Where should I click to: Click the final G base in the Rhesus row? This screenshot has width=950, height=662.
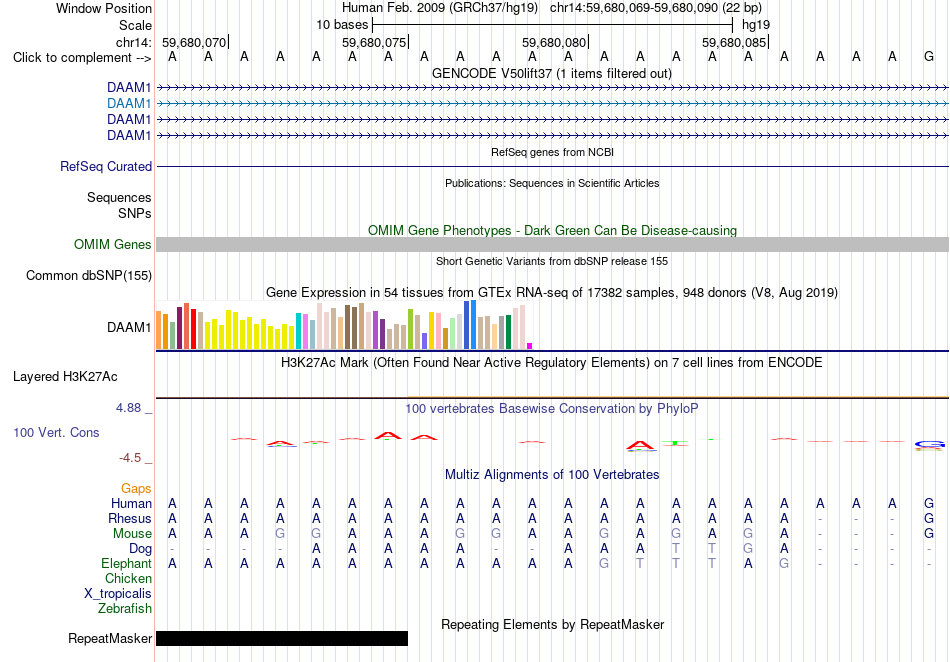(x=929, y=518)
